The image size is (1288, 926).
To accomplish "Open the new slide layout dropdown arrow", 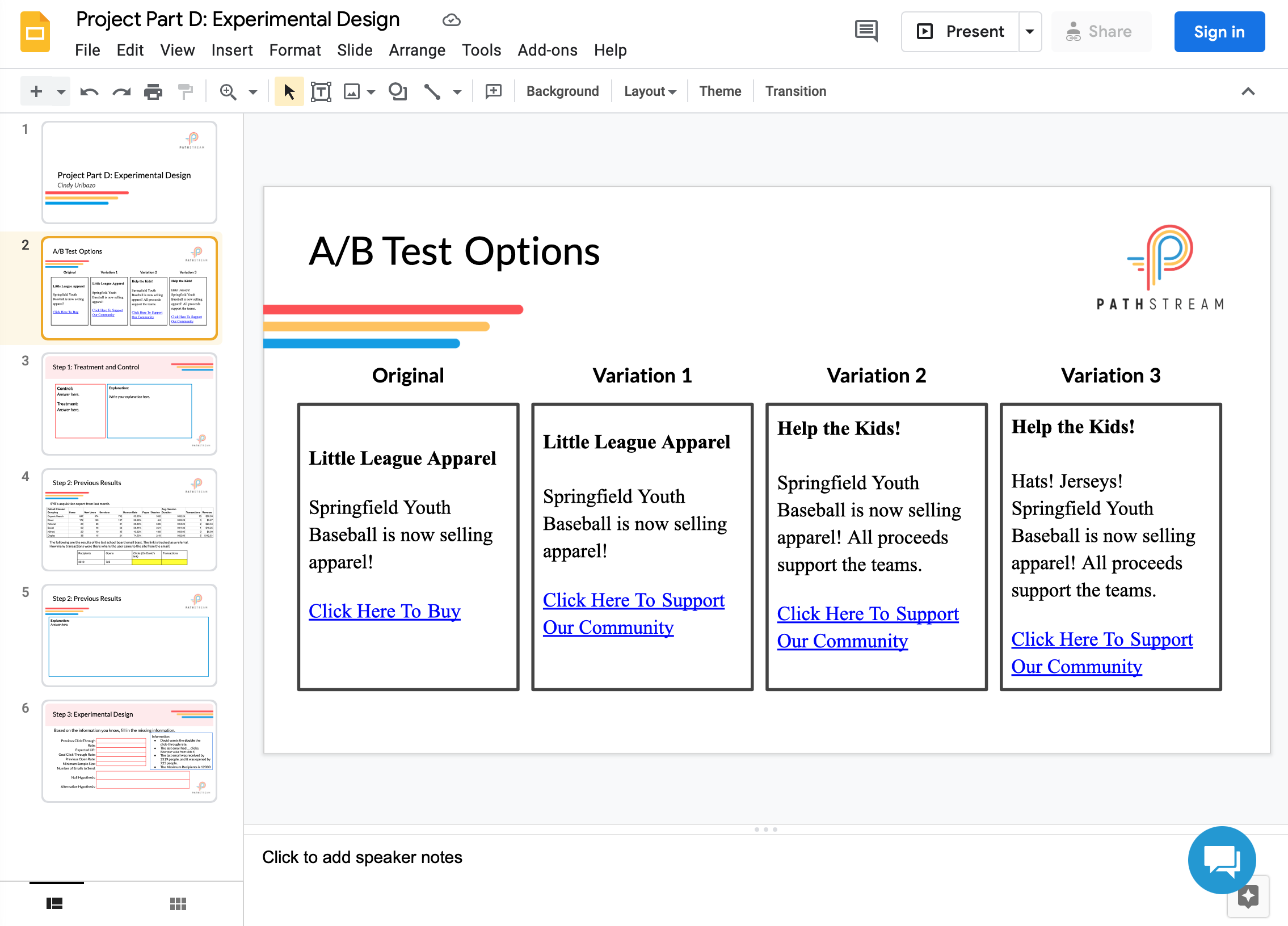I will tap(61, 91).
